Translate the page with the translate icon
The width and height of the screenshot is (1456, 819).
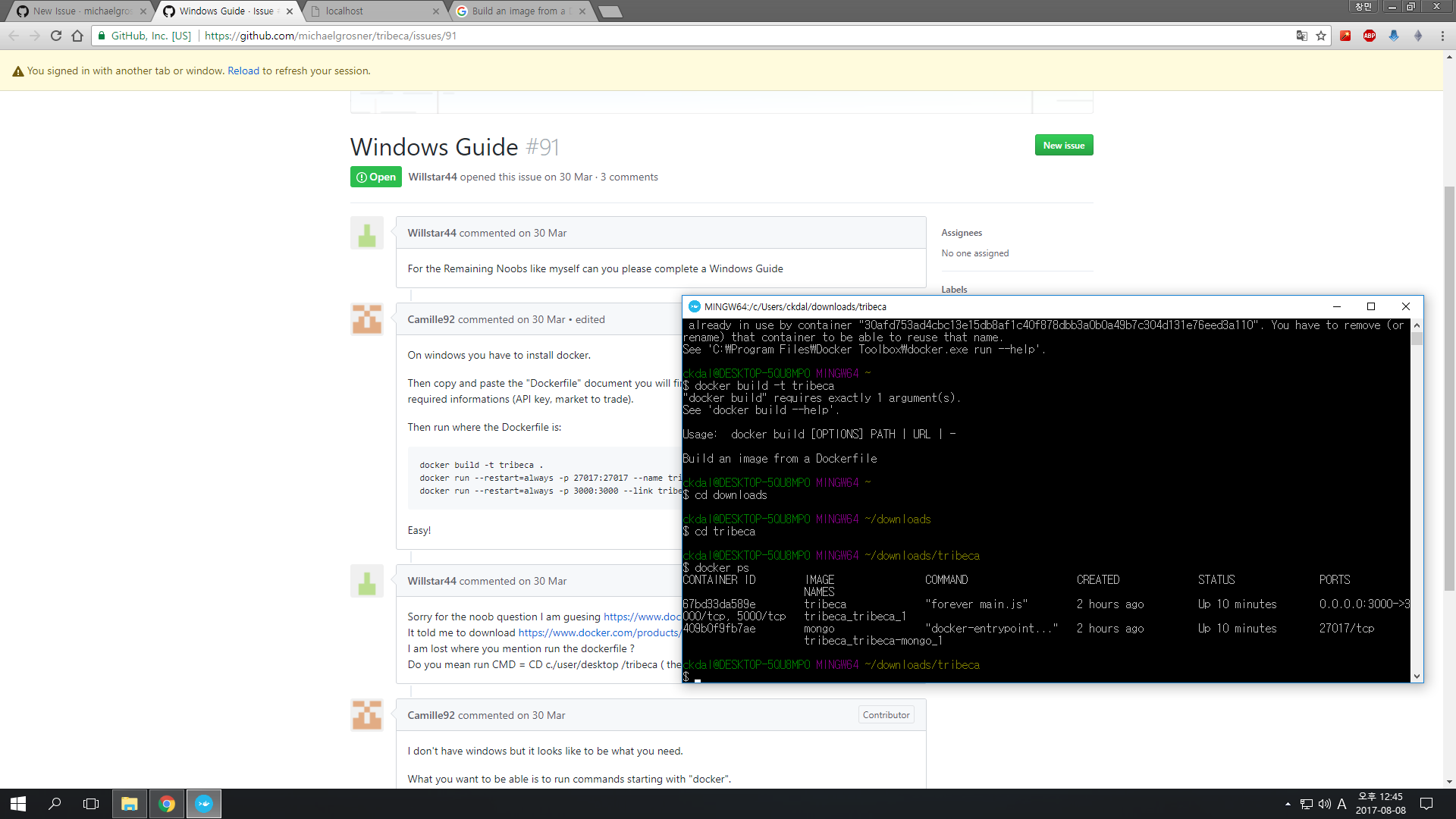coord(1301,36)
